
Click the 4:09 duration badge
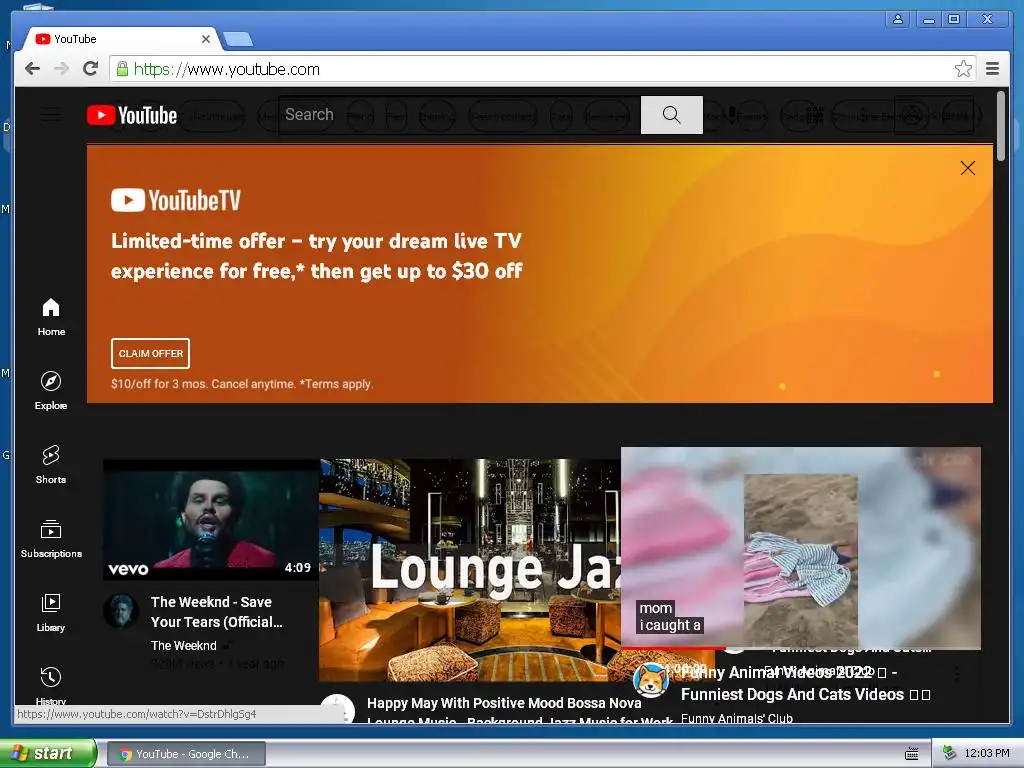point(298,568)
